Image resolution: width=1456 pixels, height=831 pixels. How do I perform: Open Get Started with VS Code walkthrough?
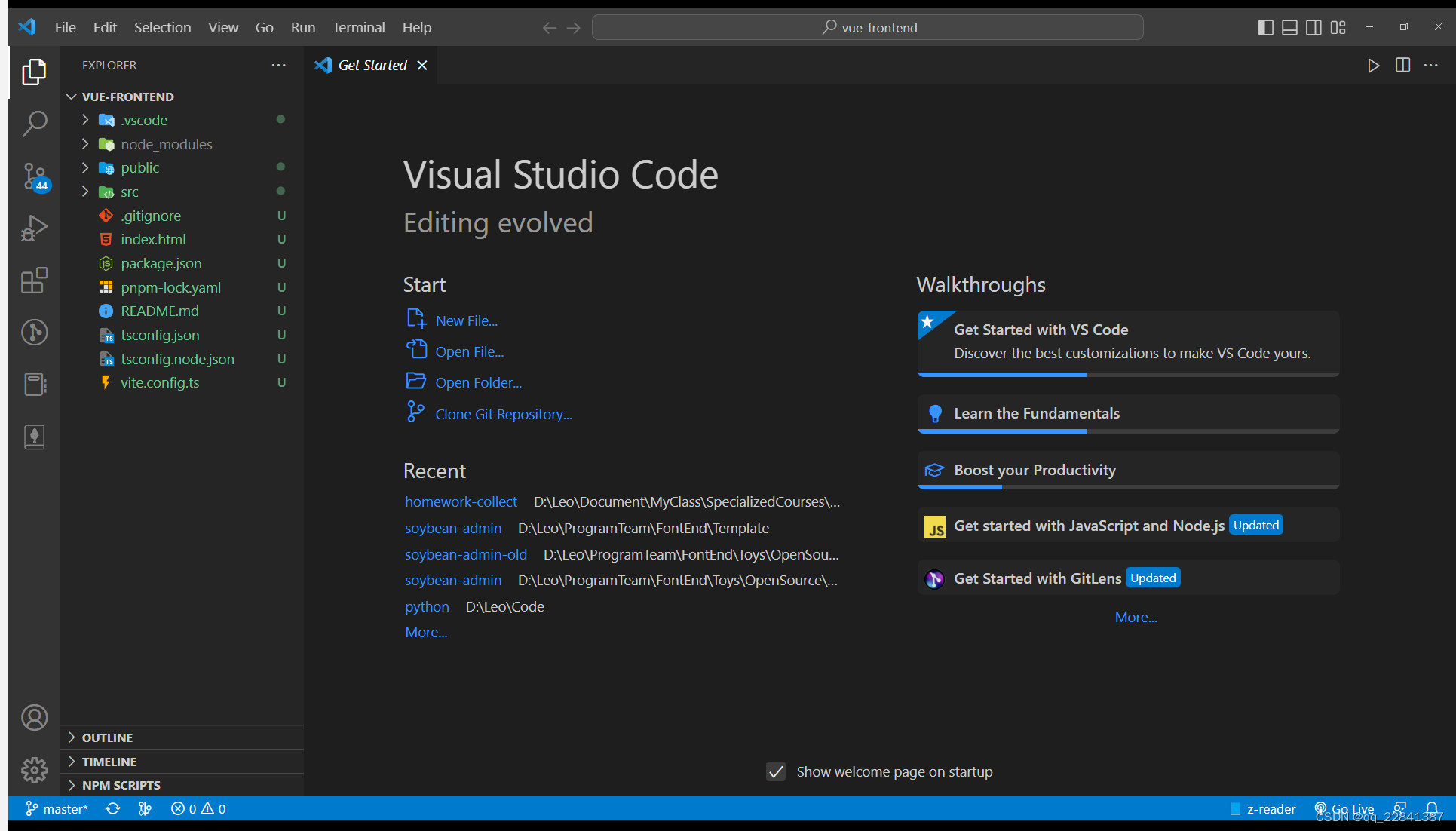(1128, 343)
